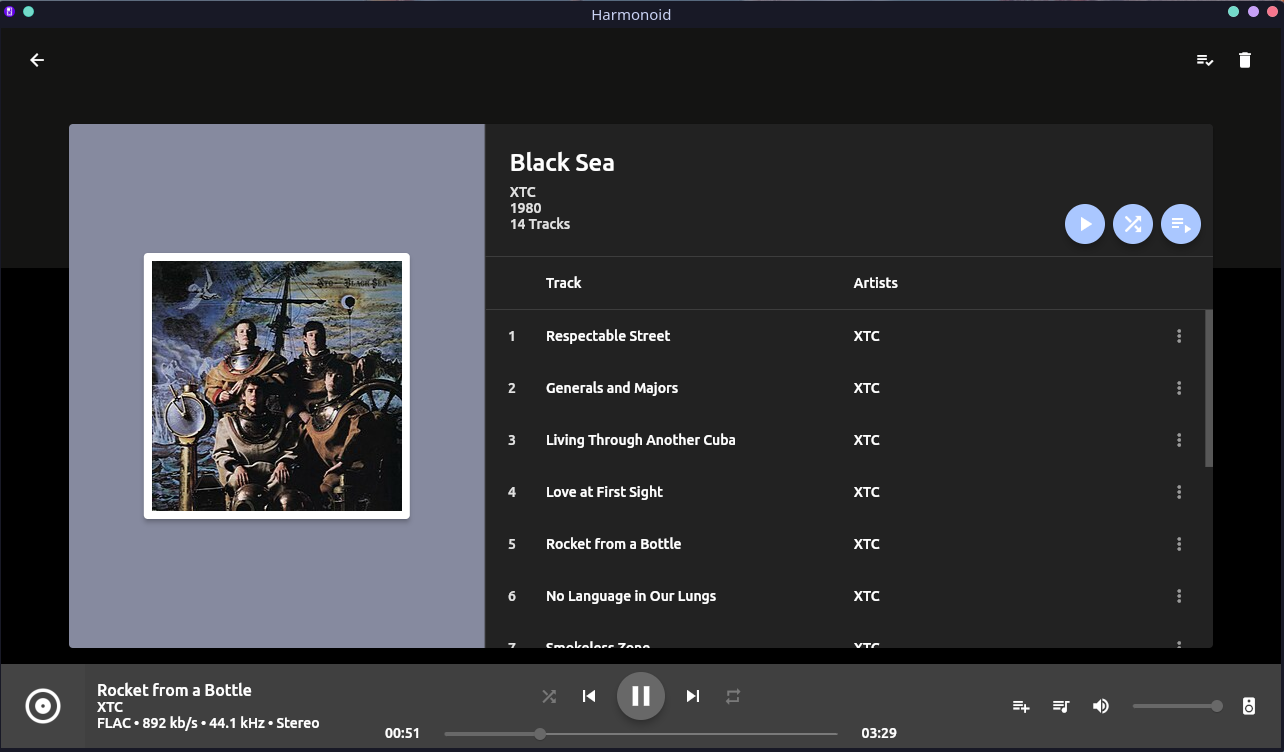Go back using the left arrow
Viewport: 1284px width, 752px height.
pyautogui.click(x=37, y=60)
